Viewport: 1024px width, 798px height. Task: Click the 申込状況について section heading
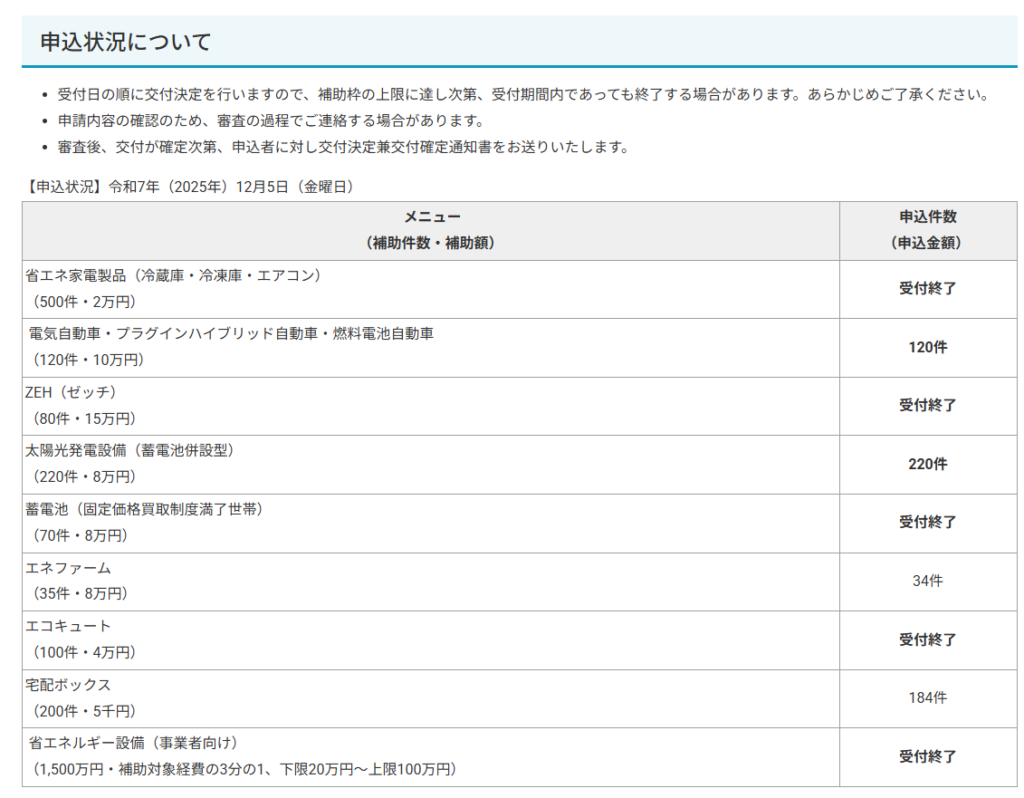click(126, 42)
